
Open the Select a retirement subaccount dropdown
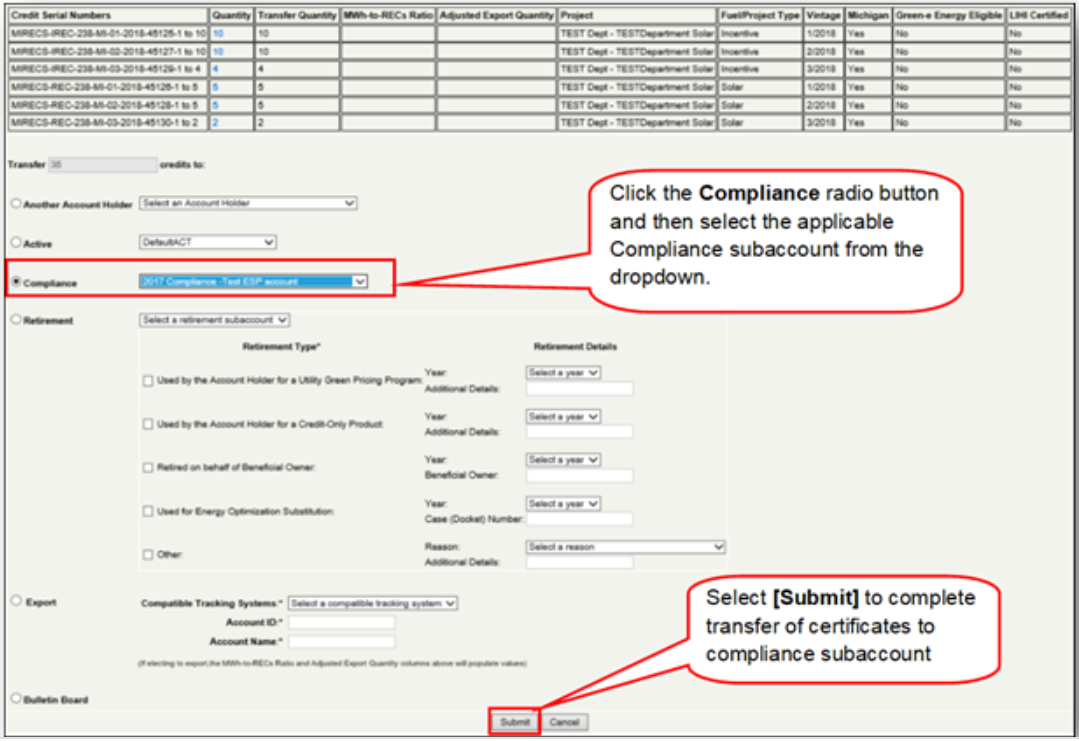[214, 320]
